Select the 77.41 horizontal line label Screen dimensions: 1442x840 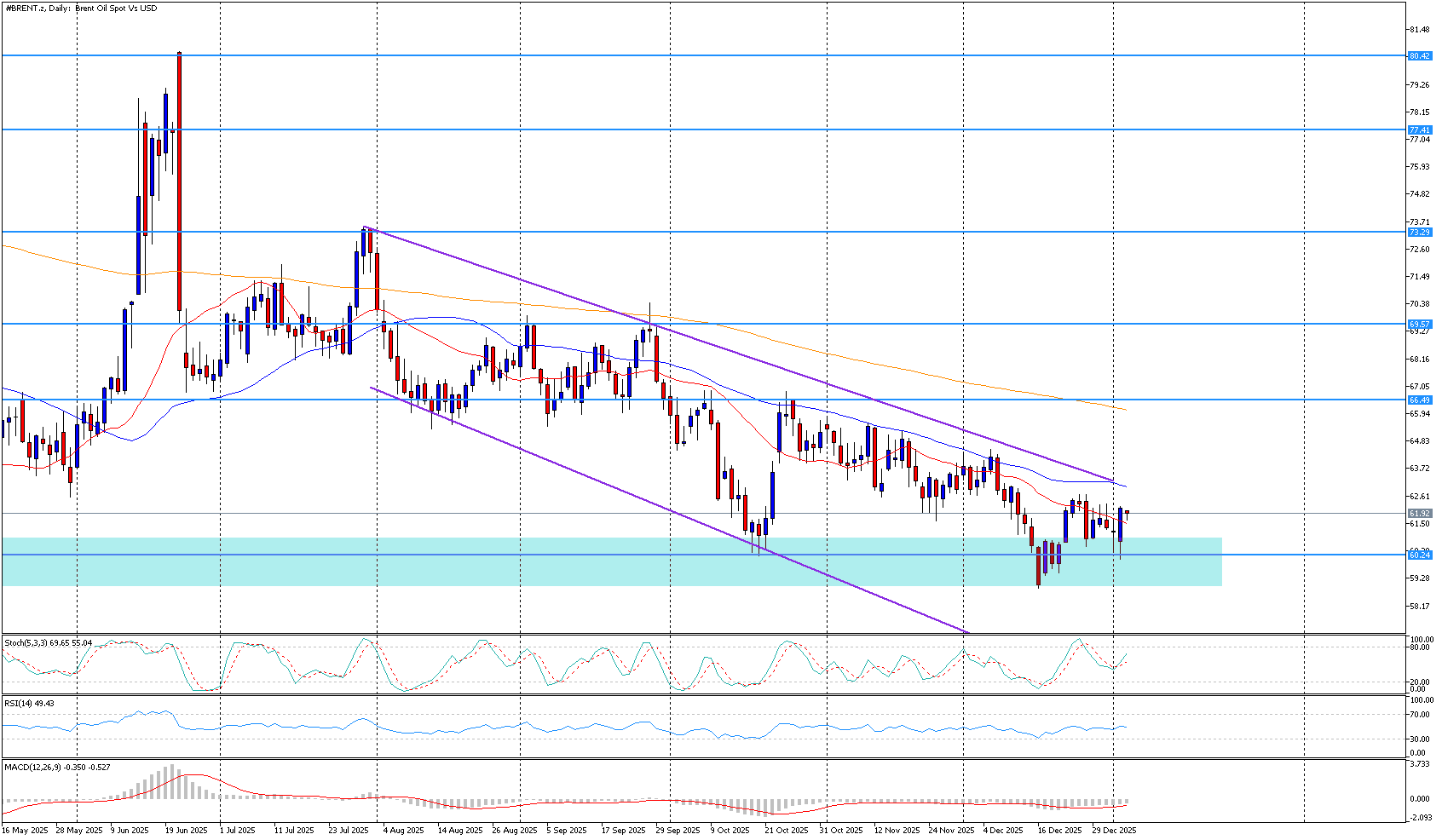[x=1419, y=130]
